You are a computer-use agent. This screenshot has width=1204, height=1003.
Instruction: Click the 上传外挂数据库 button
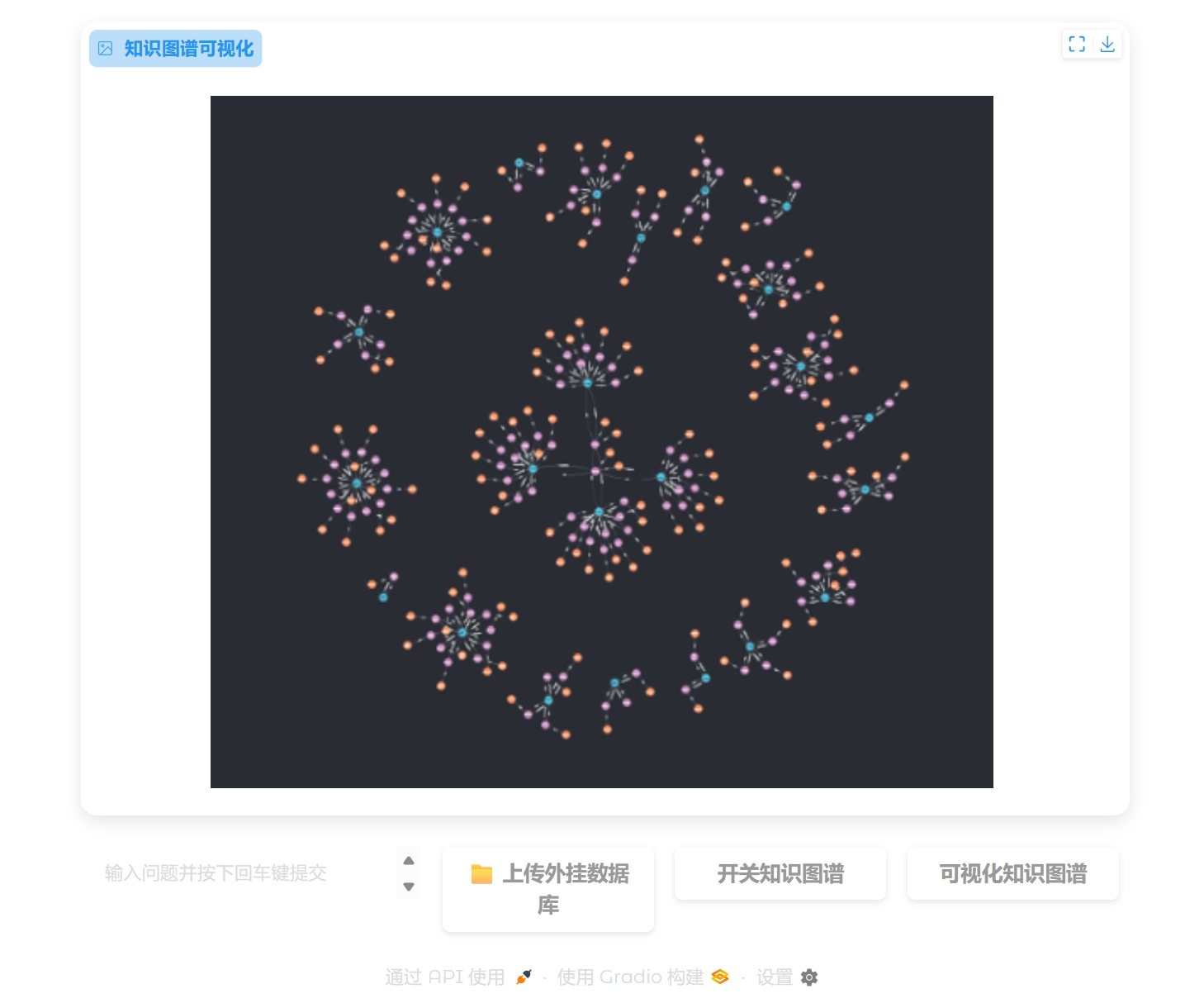548,889
